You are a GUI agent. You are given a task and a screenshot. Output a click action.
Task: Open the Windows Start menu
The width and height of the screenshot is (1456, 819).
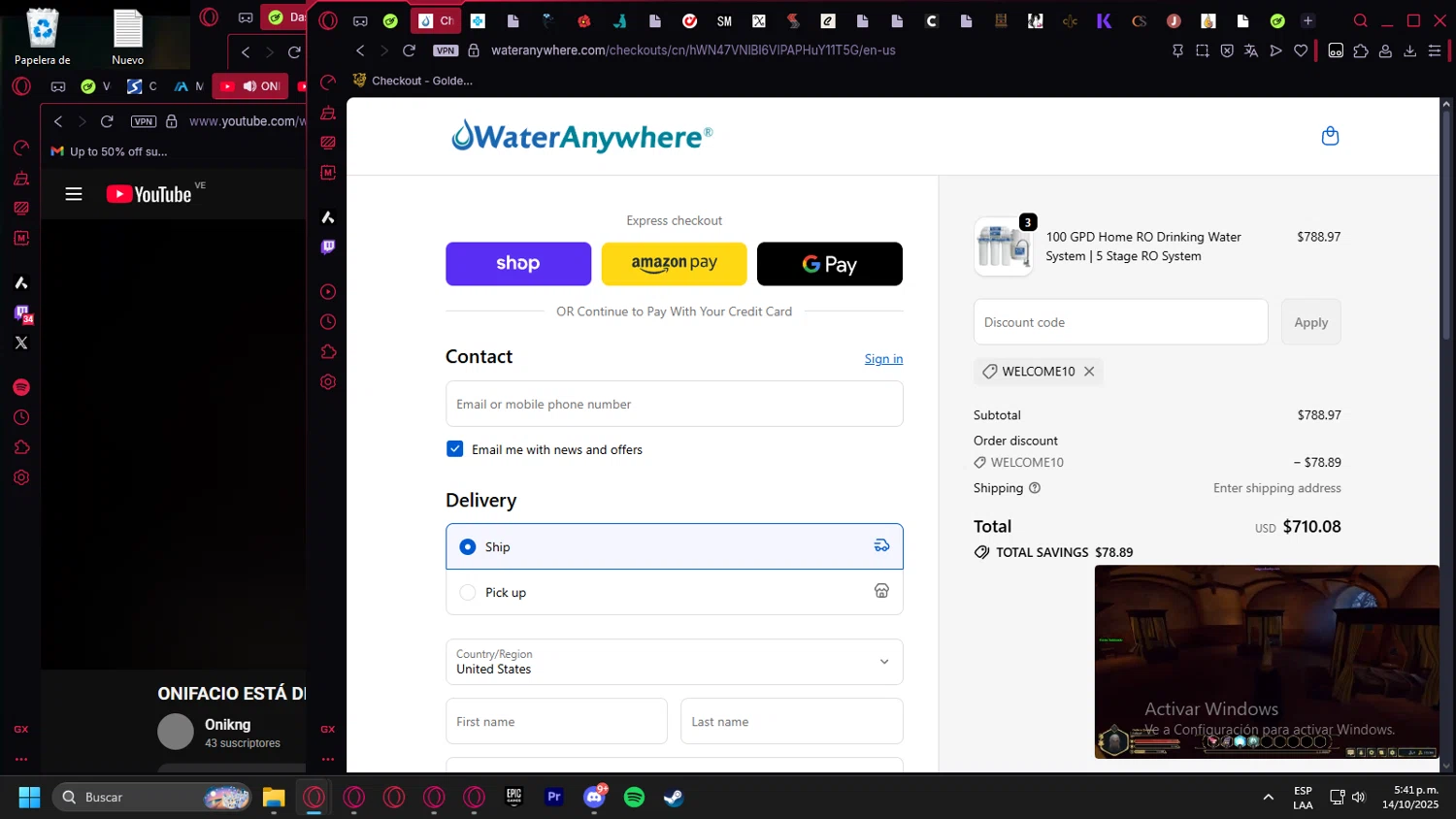pyautogui.click(x=29, y=797)
